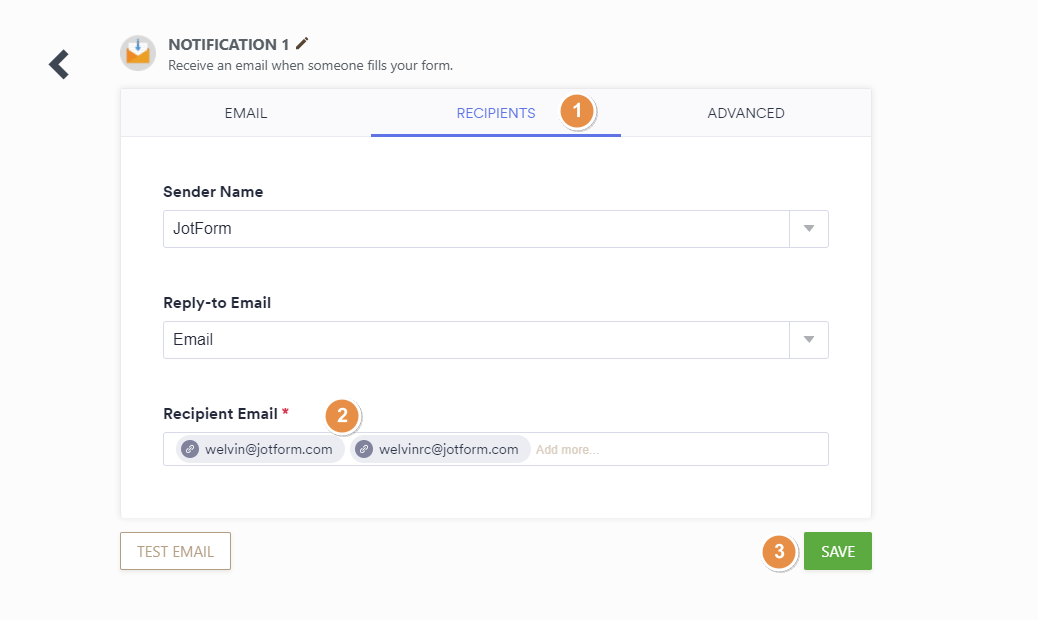Image resolution: width=1038 pixels, height=620 pixels.
Task: Click the orange step 2 badge
Action: (x=342, y=416)
